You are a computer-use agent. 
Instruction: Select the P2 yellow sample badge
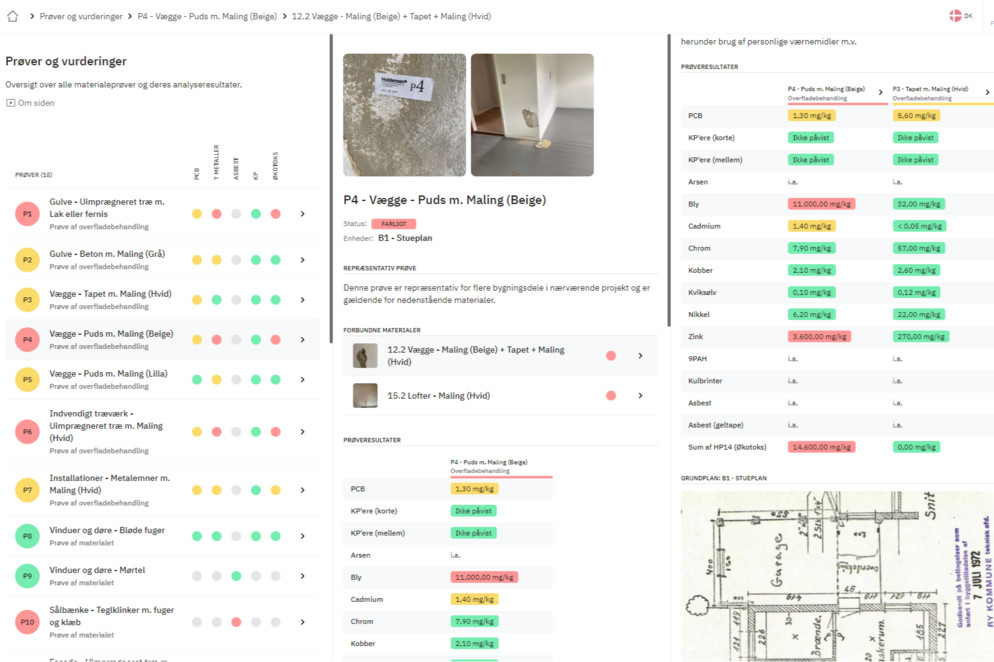tap(27, 260)
